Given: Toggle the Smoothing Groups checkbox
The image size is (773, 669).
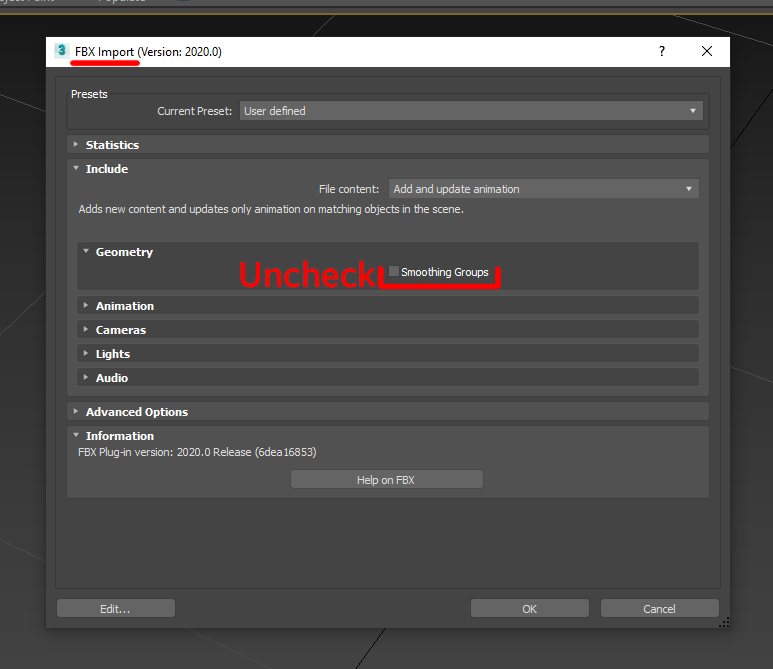Looking at the screenshot, I should (x=394, y=271).
